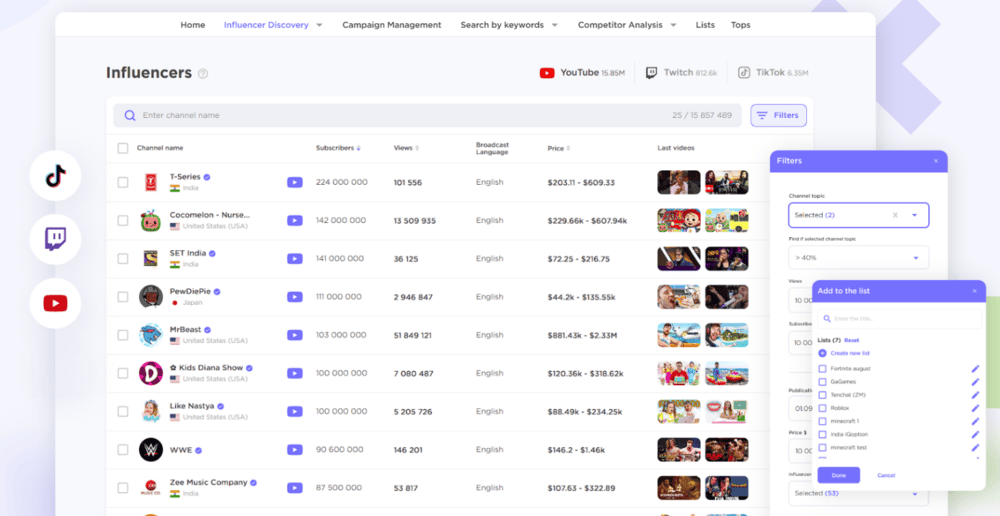
Task: Open the Lists page in navigation
Action: pyautogui.click(x=705, y=25)
